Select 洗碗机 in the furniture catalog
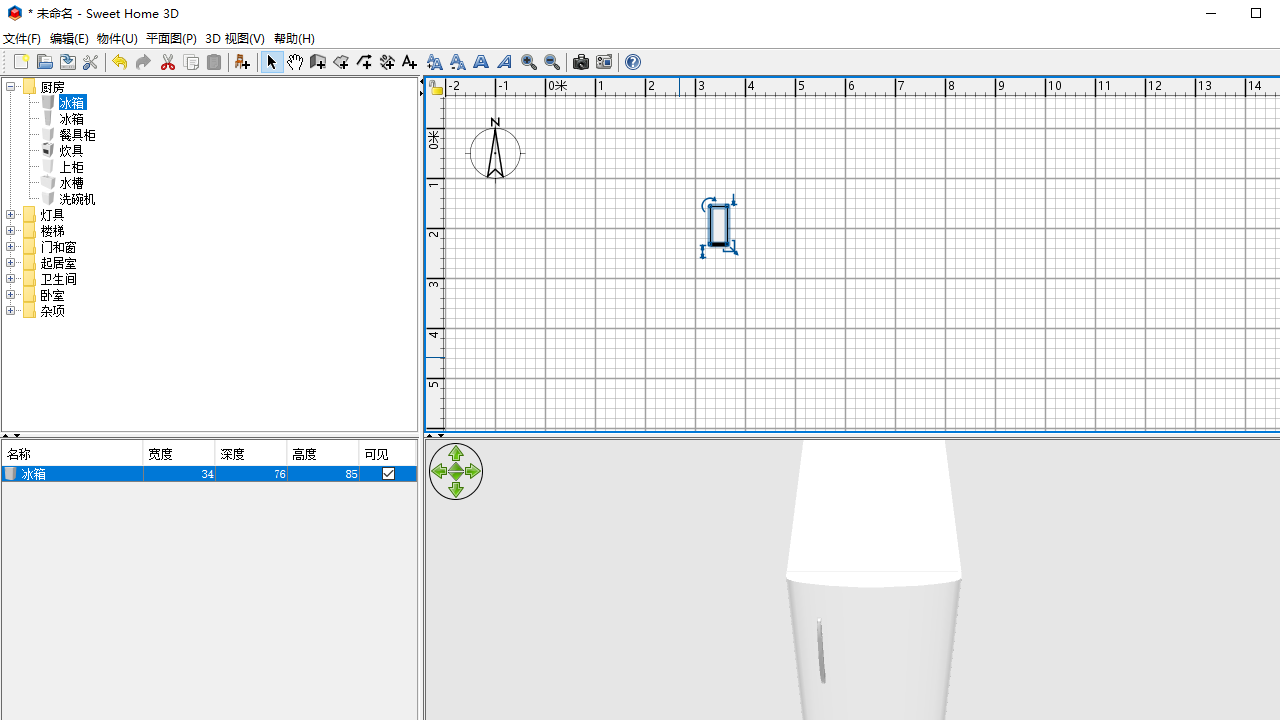 (77, 199)
